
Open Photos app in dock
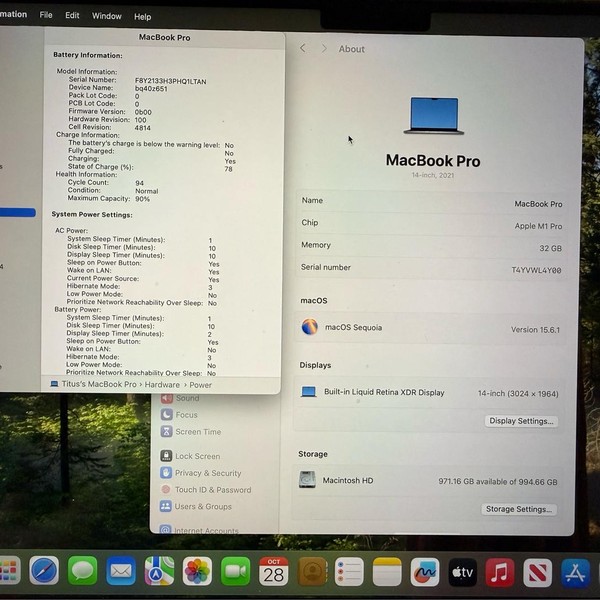tap(197, 572)
